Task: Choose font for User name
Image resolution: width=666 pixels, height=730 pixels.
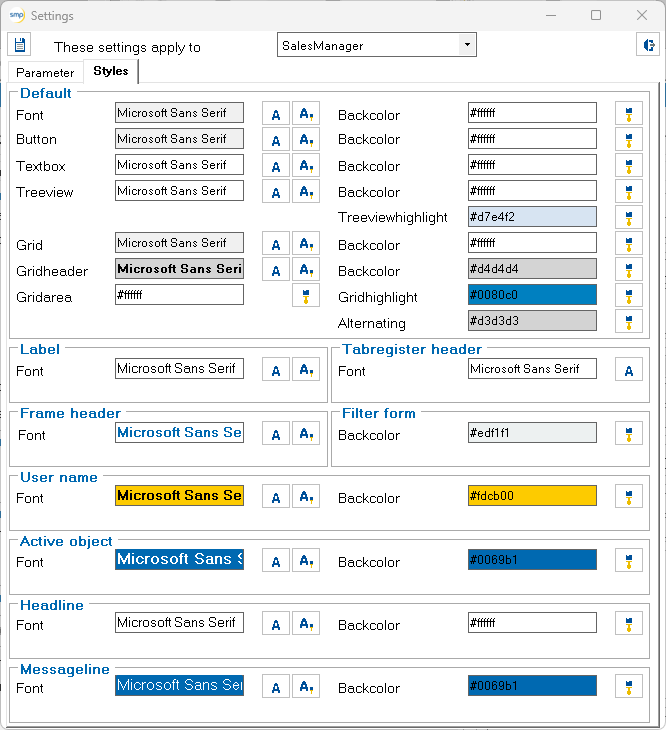Action: [276, 496]
